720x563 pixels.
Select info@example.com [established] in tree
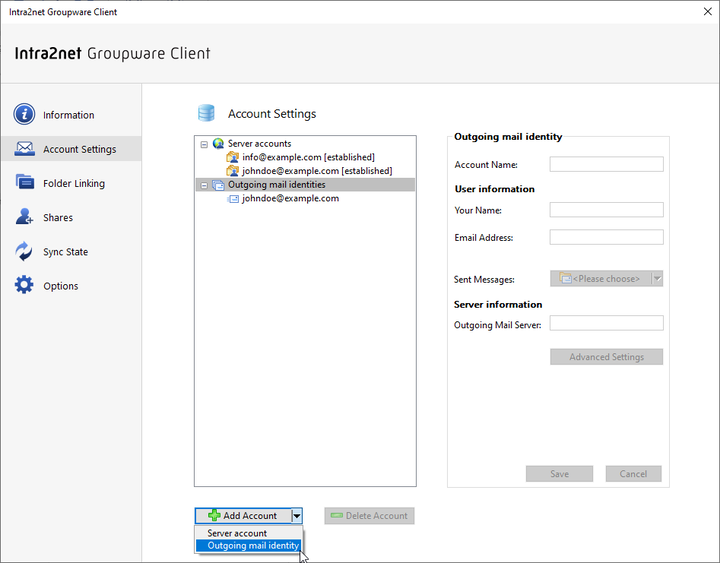coord(308,158)
